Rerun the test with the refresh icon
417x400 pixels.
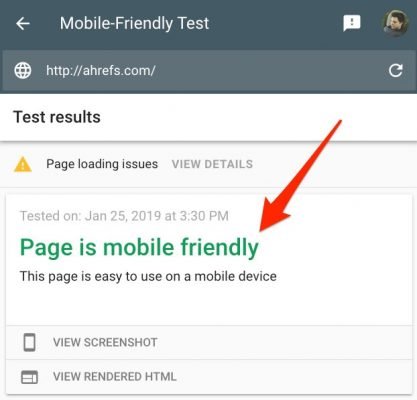tap(396, 70)
